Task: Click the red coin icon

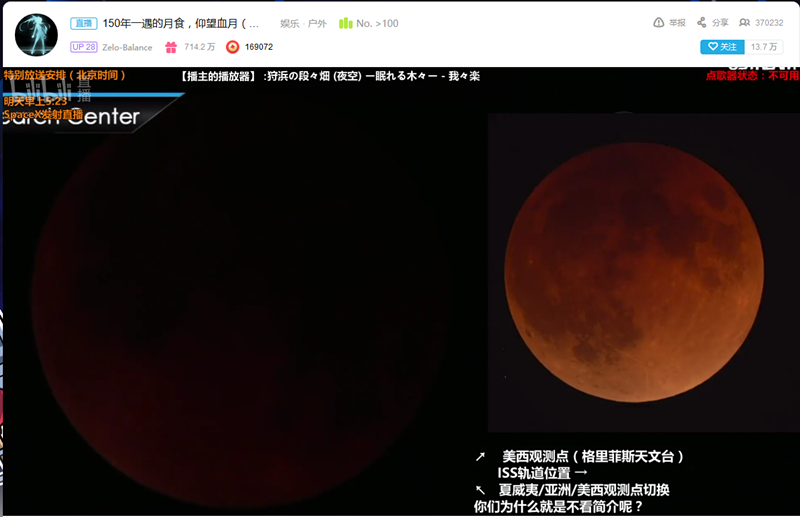Action: click(233, 47)
